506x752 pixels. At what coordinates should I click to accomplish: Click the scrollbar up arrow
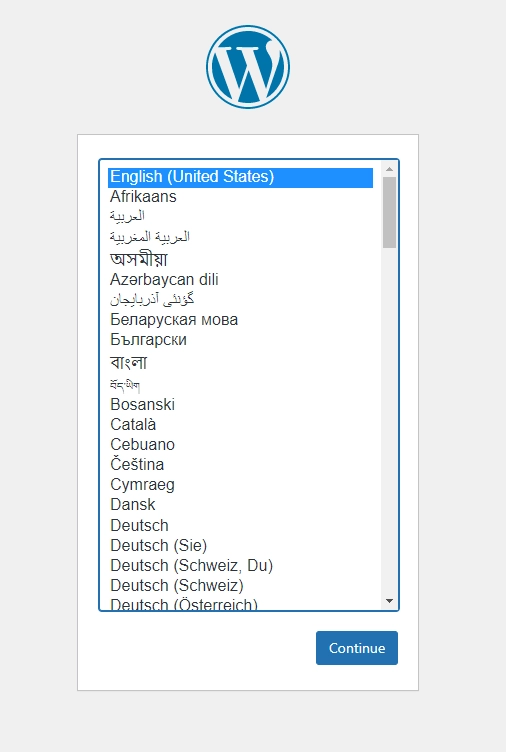[x=389, y=169]
